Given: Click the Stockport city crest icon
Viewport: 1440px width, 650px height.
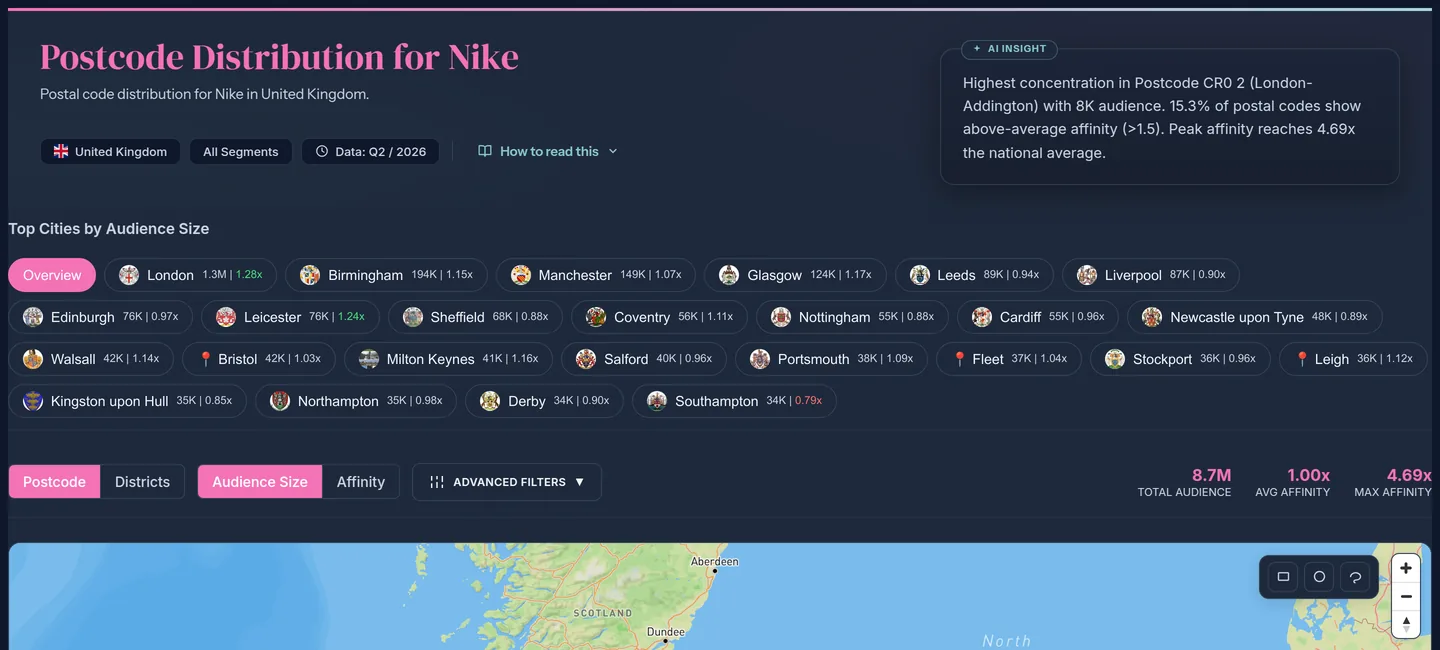Looking at the screenshot, I should (1115, 359).
